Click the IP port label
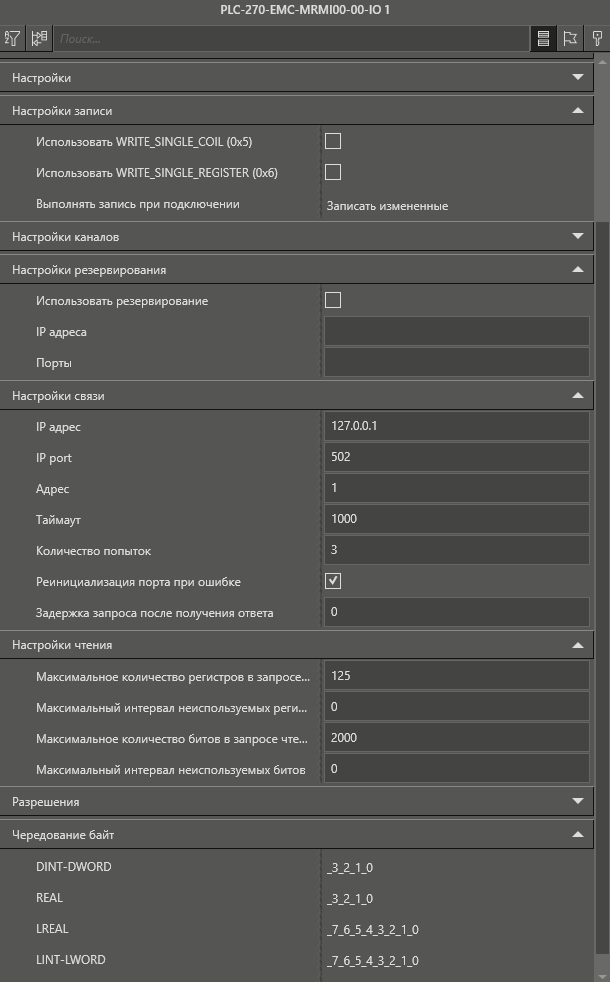 click(x=54, y=458)
